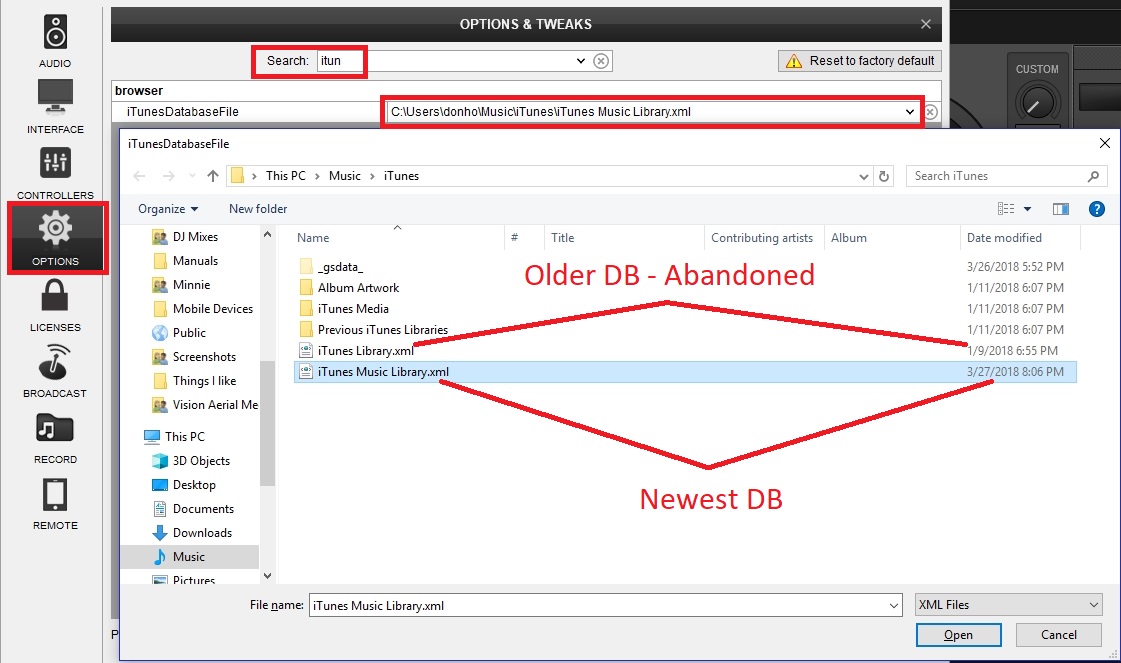The height and width of the screenshot is (663, 1121).
Task: Open file dialog Help icon
Action: click(x=1097, y=209)
